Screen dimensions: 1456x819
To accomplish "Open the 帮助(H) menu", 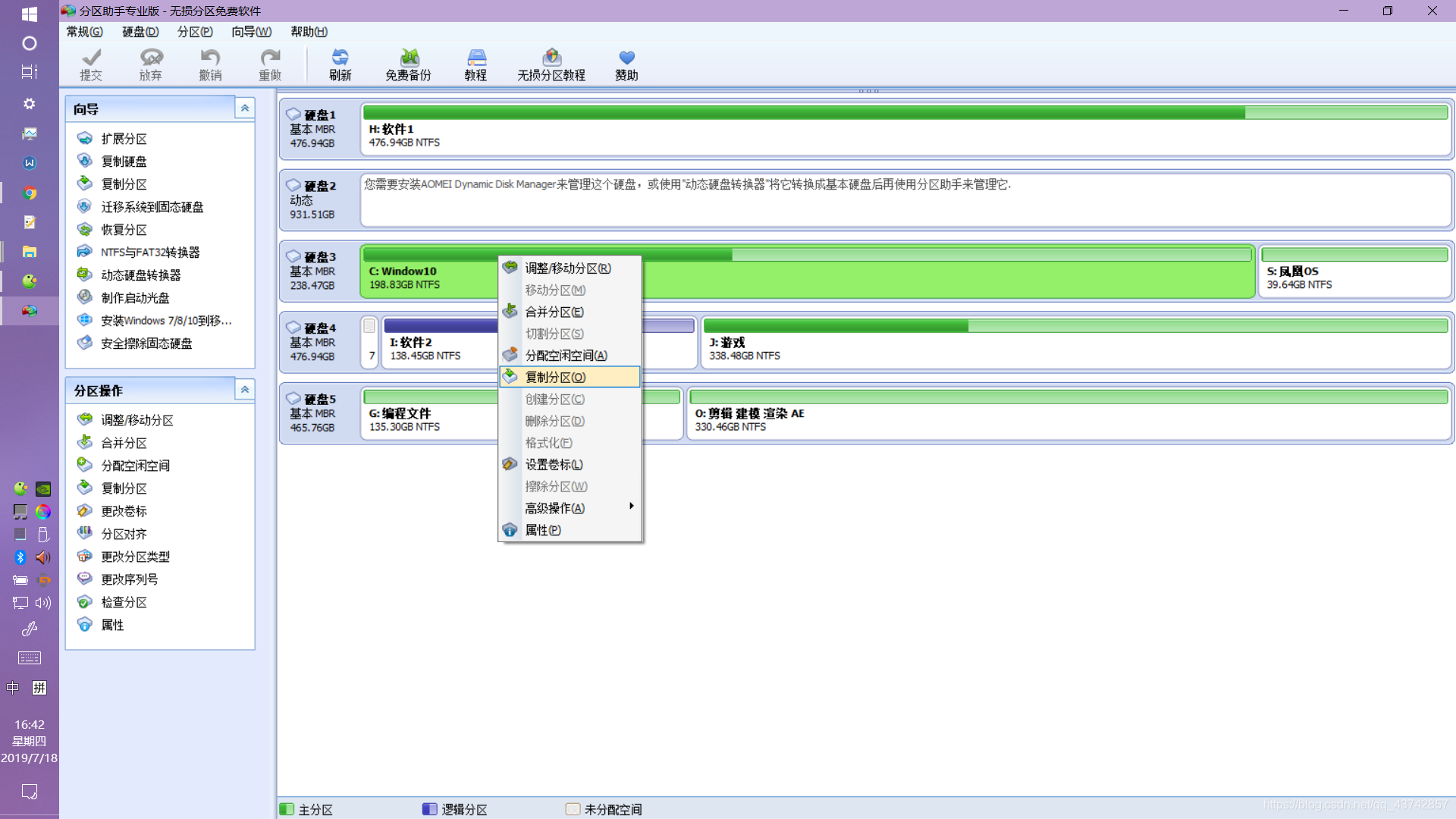I will pos(309,32).
